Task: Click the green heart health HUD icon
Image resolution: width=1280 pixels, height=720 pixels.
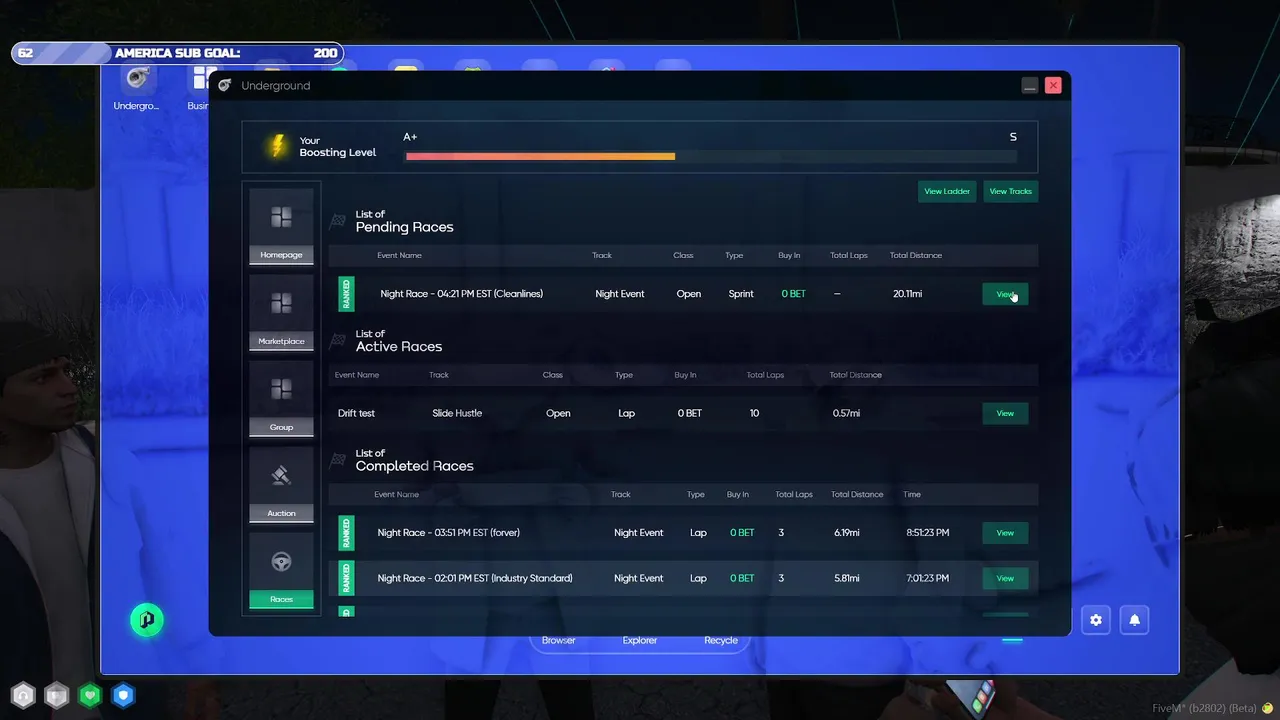Action: coord(90,695)
